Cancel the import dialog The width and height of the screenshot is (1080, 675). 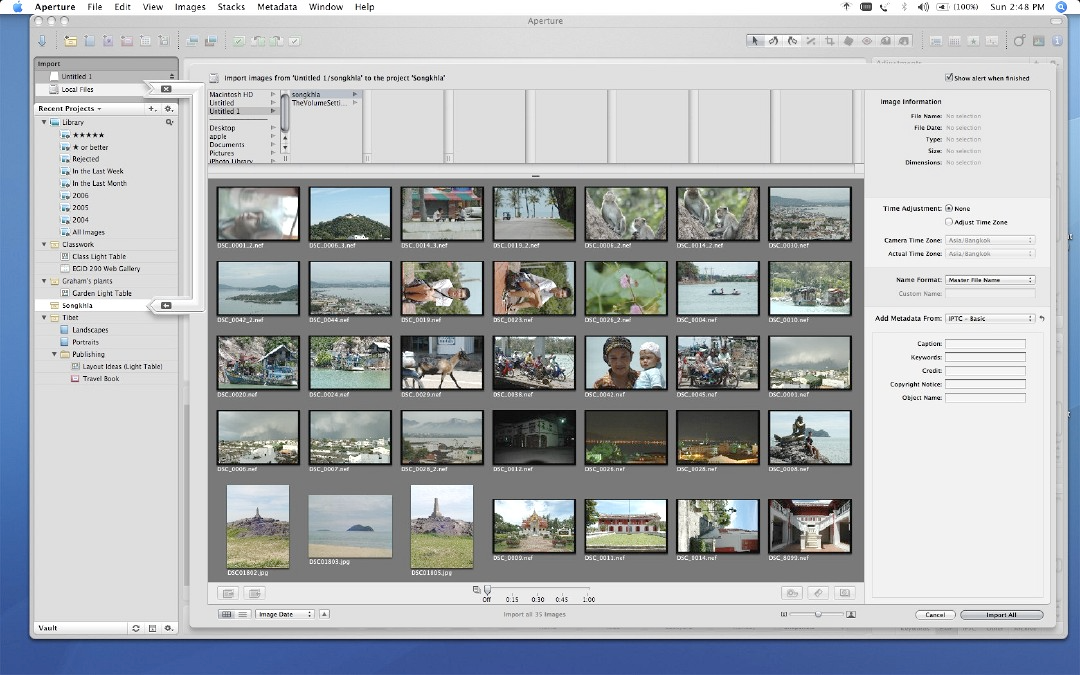[x=934, y=615]
